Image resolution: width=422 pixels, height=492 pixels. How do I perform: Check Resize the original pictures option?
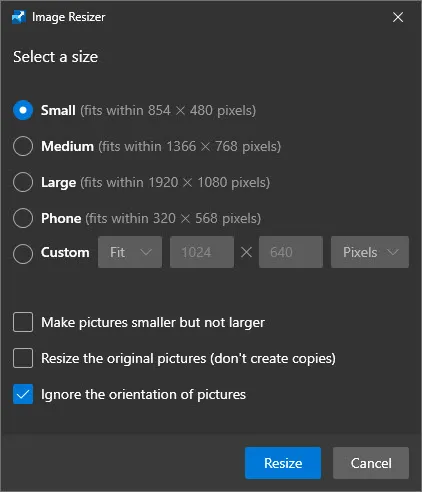click(23, 358)
